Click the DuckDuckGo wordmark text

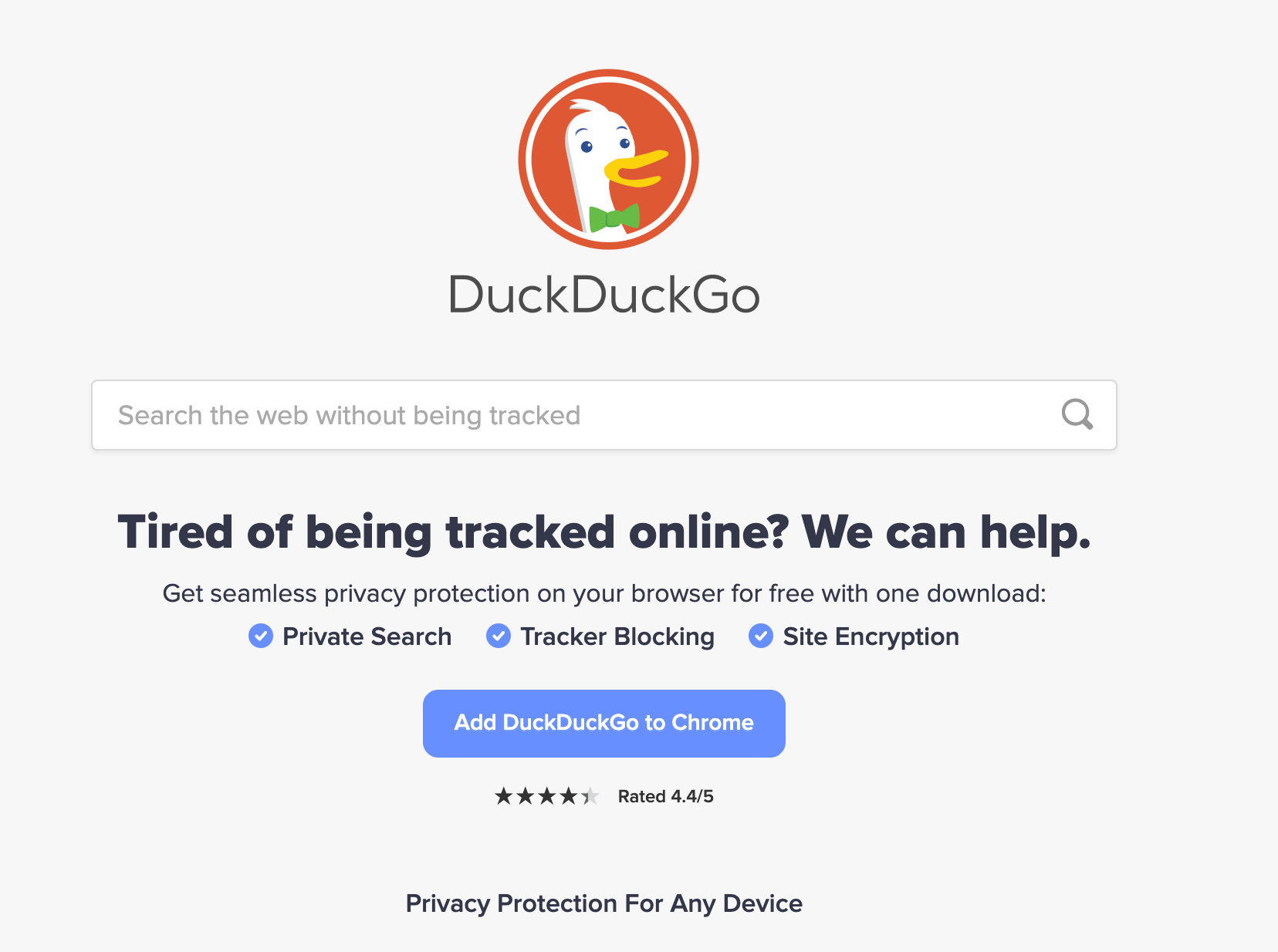coord(604,295)
